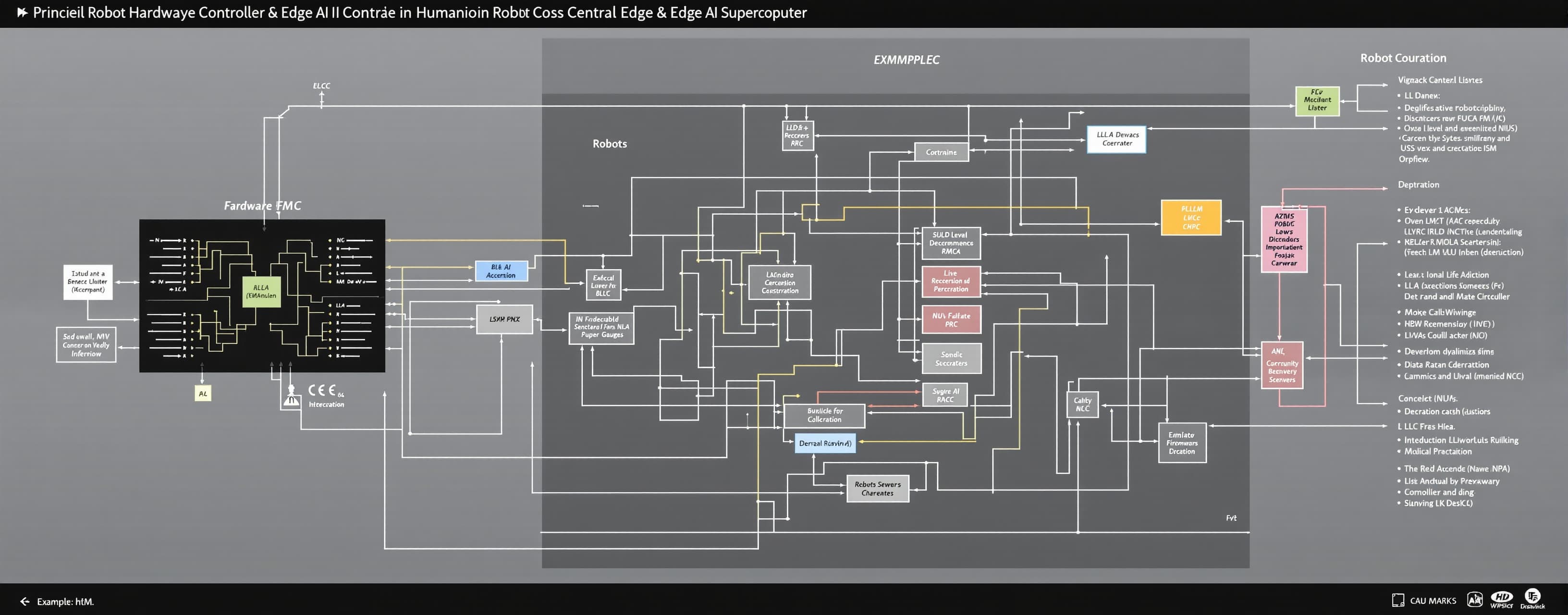Screen dimensions: 1568x615
Task: Select the 'Sondic Succraters' node
Action: 951,358
